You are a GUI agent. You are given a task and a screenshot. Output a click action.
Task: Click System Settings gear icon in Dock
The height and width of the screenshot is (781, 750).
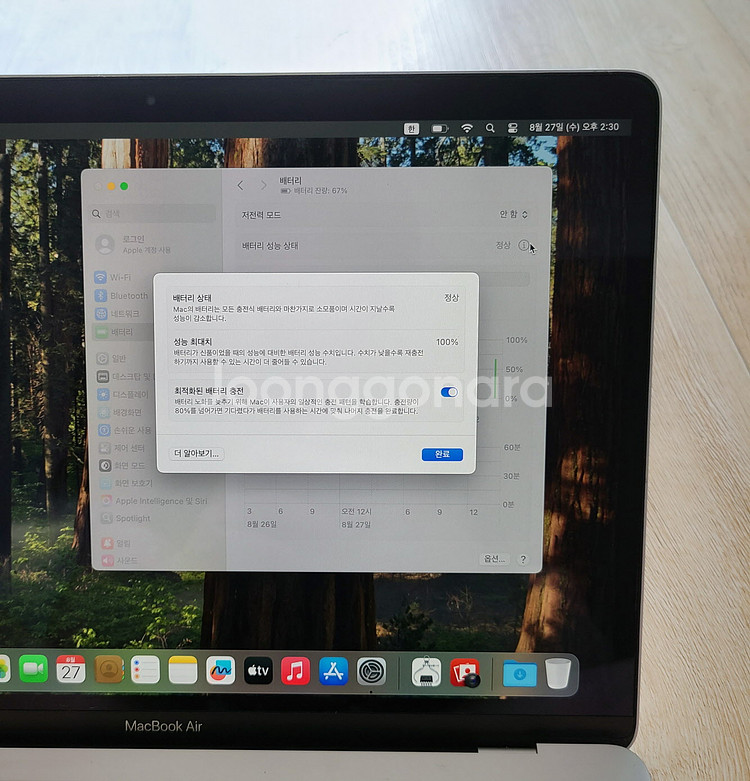[x=371, y=671]
